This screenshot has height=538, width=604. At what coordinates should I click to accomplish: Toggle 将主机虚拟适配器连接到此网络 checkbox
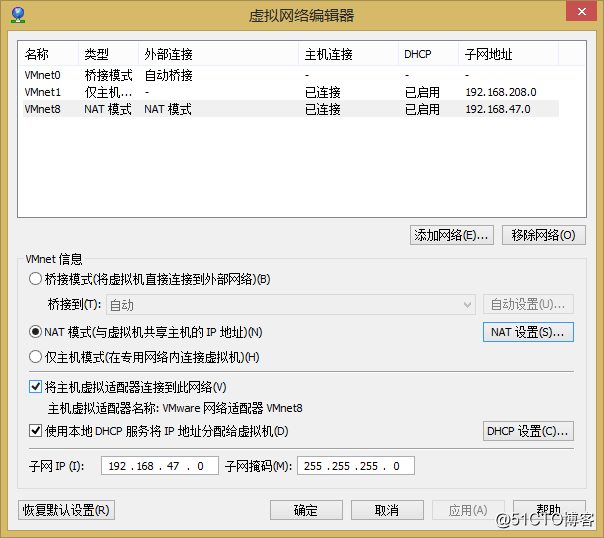(35, 386)
